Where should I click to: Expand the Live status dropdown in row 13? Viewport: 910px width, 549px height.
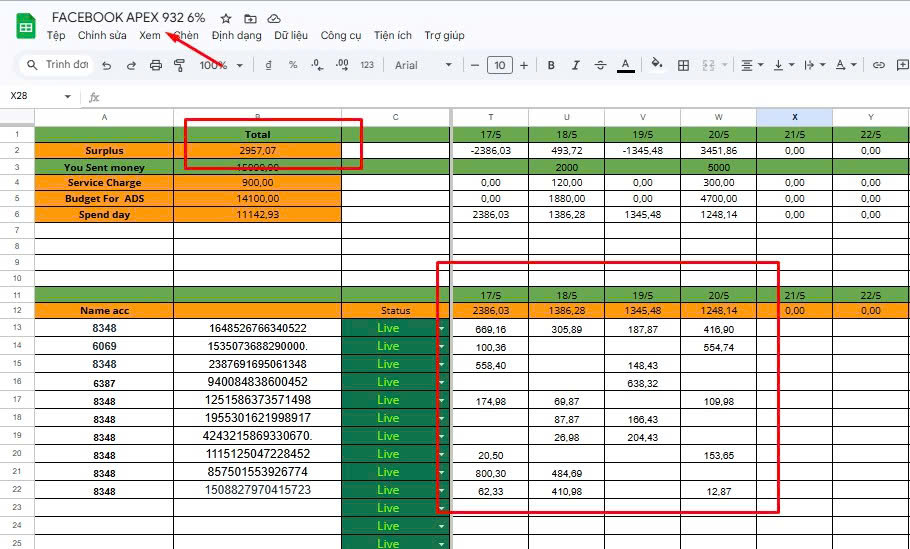tap(442, 328)
